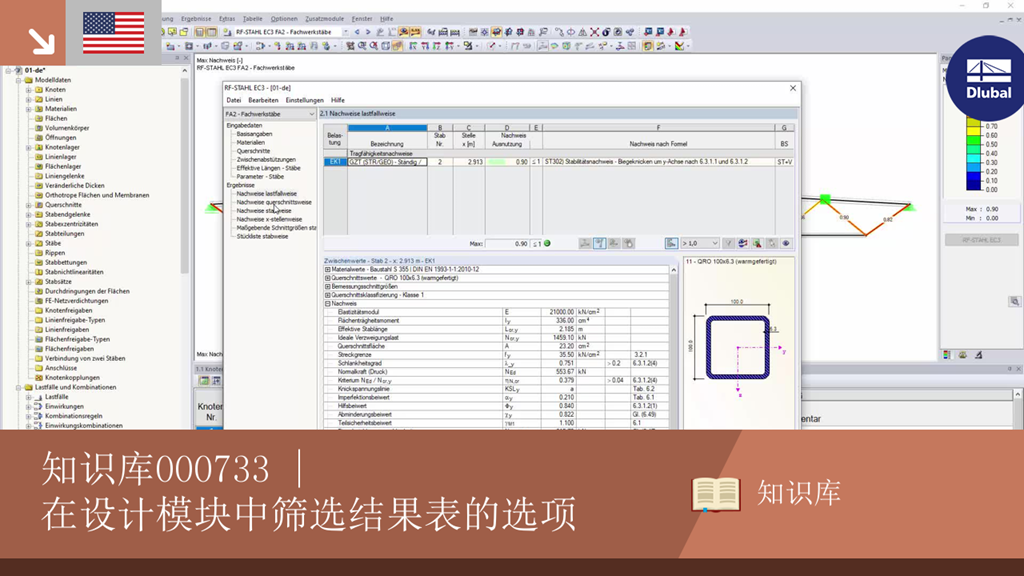Open the Optionen menu in the main window
Screen dimensions: 1024x576
point(283,19)
